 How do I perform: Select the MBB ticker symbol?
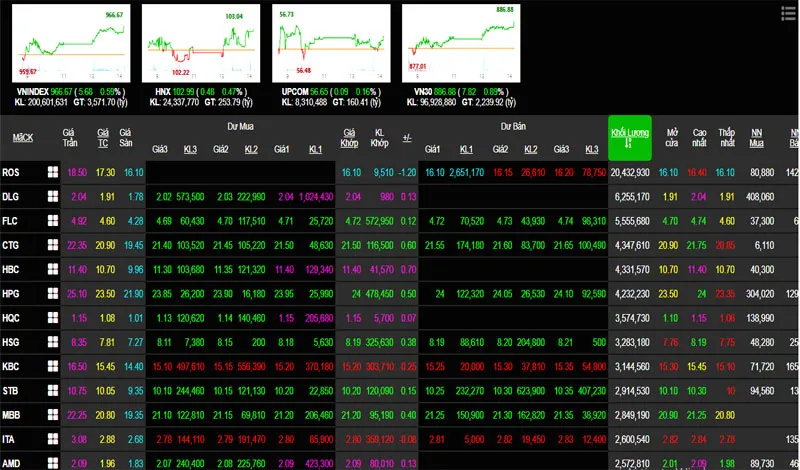coord(11,415)
